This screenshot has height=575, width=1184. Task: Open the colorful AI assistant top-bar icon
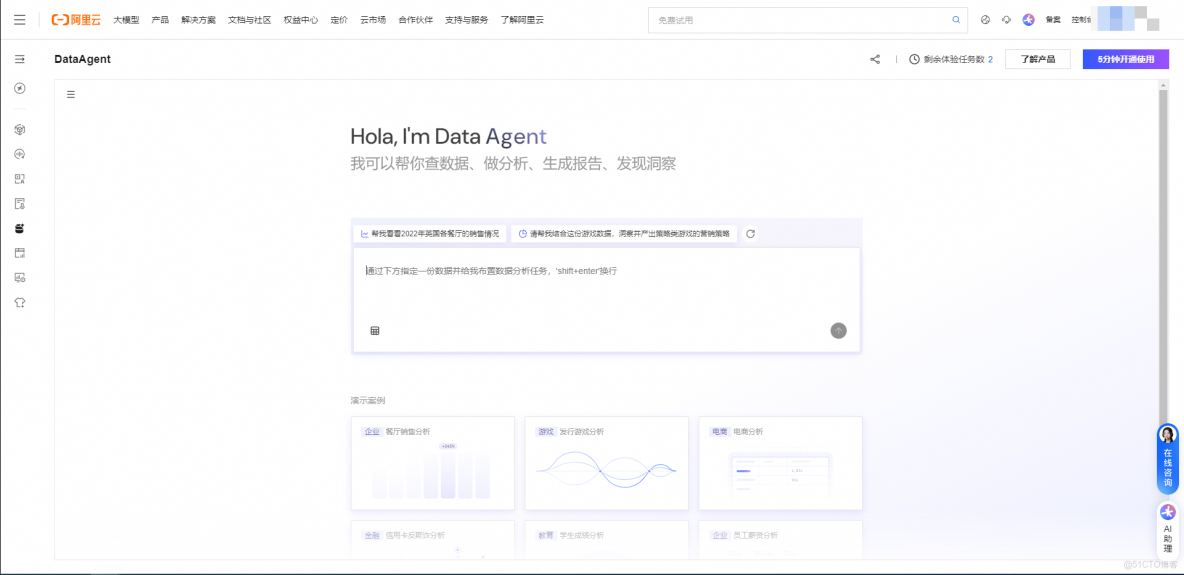tap(1028, 20)
